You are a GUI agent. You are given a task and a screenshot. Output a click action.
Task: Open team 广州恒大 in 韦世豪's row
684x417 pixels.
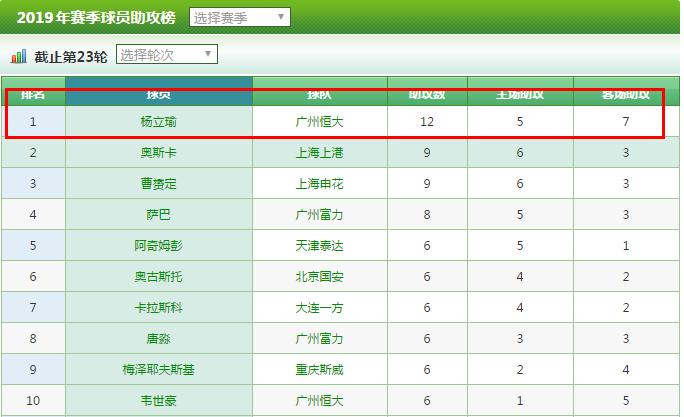tap(319, 400)
